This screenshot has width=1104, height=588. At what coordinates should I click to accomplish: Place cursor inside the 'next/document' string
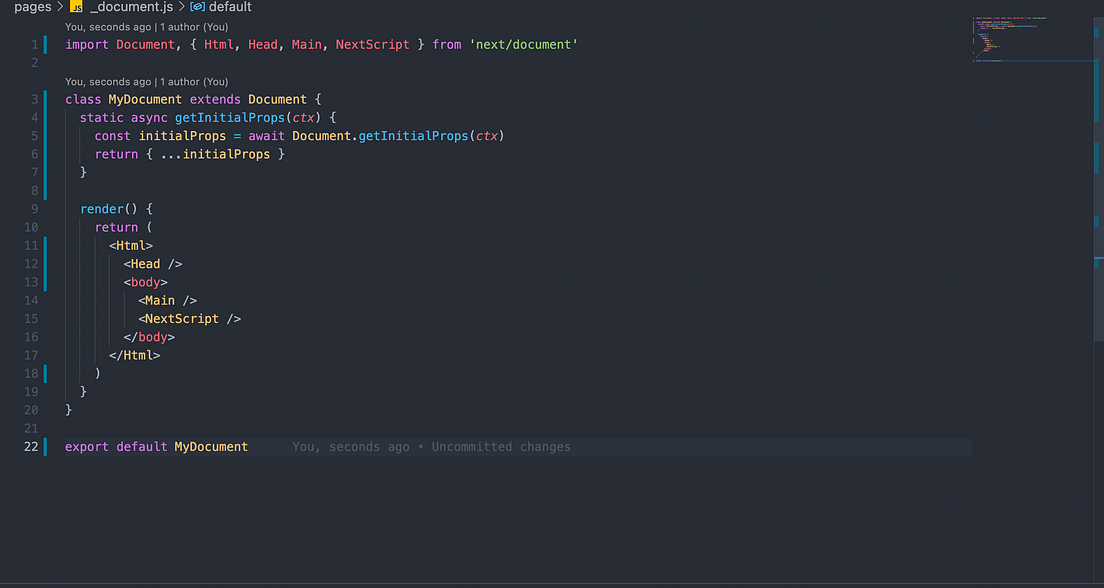coord(523,44)
